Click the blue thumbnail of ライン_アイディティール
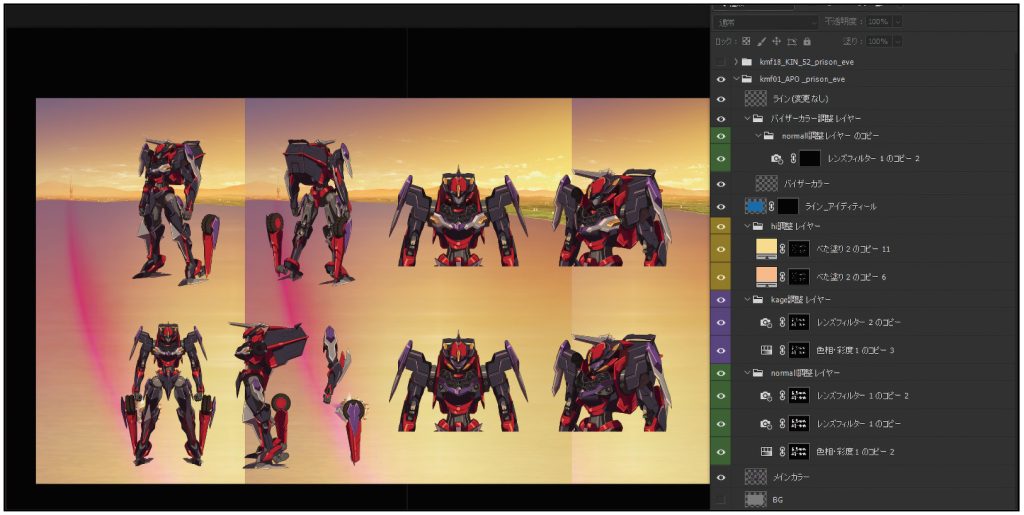 (x=756, y=206)
